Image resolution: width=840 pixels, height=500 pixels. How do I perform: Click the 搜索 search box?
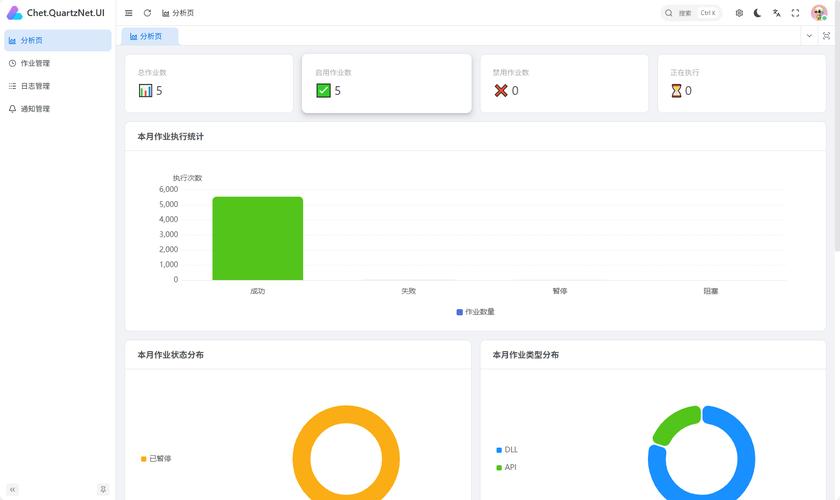click(x=691, y=13)
